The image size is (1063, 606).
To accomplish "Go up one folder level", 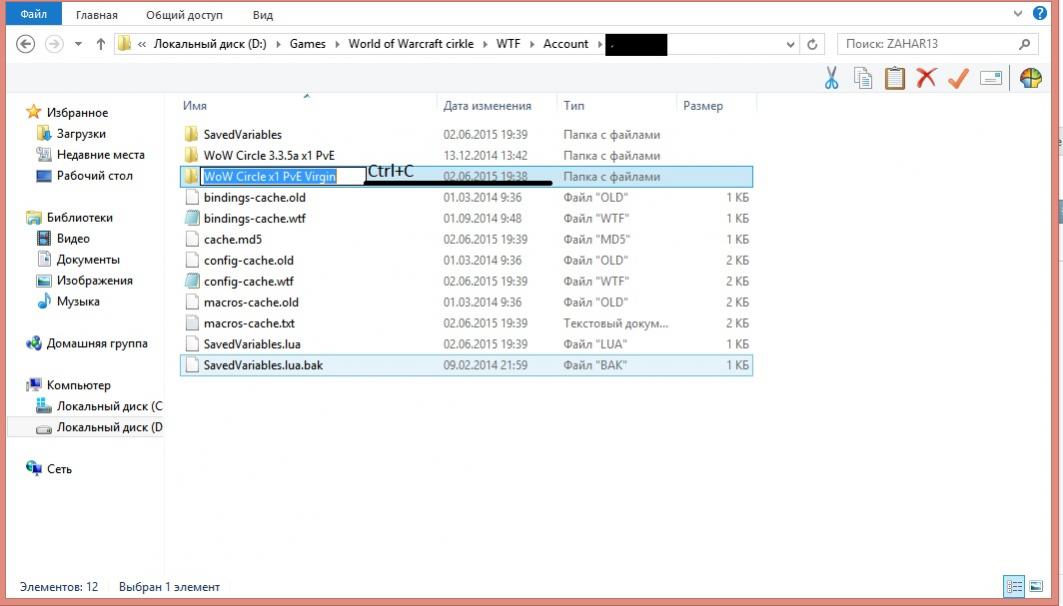I will coord(101,44).
